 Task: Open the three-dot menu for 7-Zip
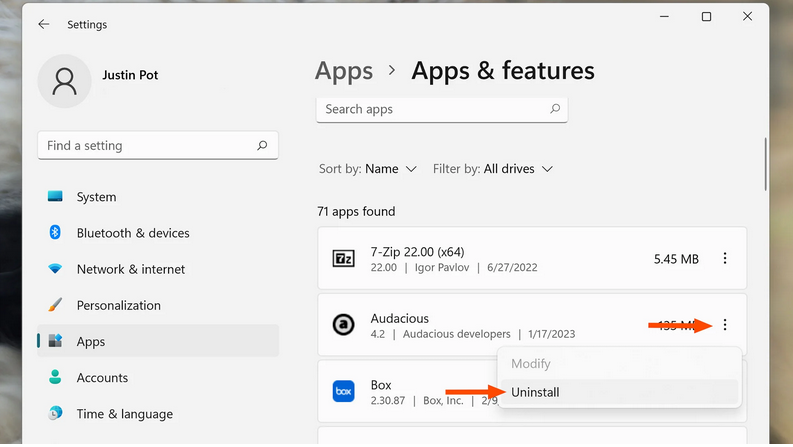click(725, 258)
